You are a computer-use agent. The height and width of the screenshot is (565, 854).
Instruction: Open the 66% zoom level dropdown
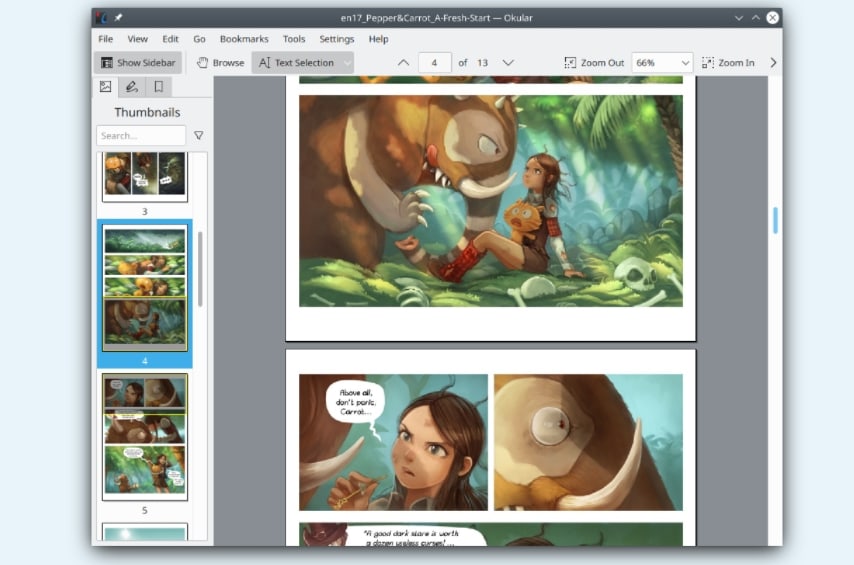pyautogui.click(x=662, y=63)
